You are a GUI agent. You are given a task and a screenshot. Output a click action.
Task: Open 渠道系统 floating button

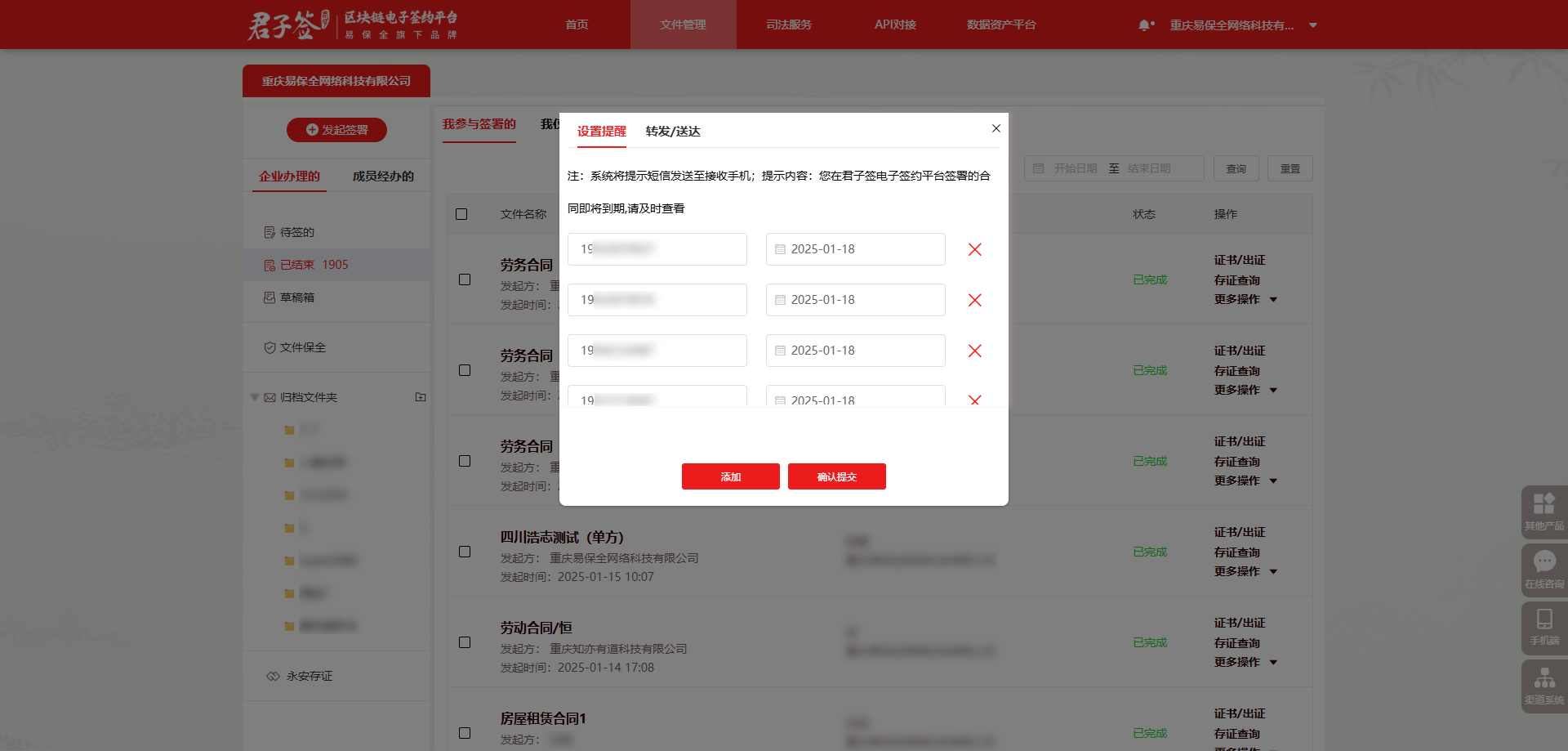1543,686
